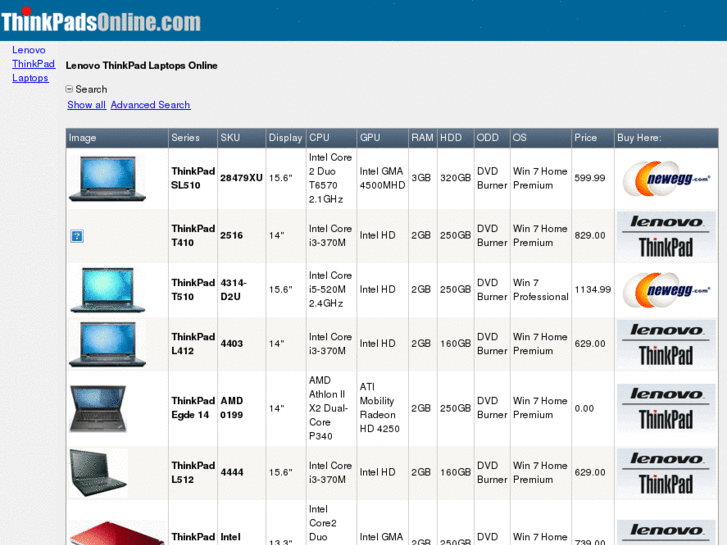Sort table by Display column header
This screenshot has width=727, height=545.
pos(286,138)
